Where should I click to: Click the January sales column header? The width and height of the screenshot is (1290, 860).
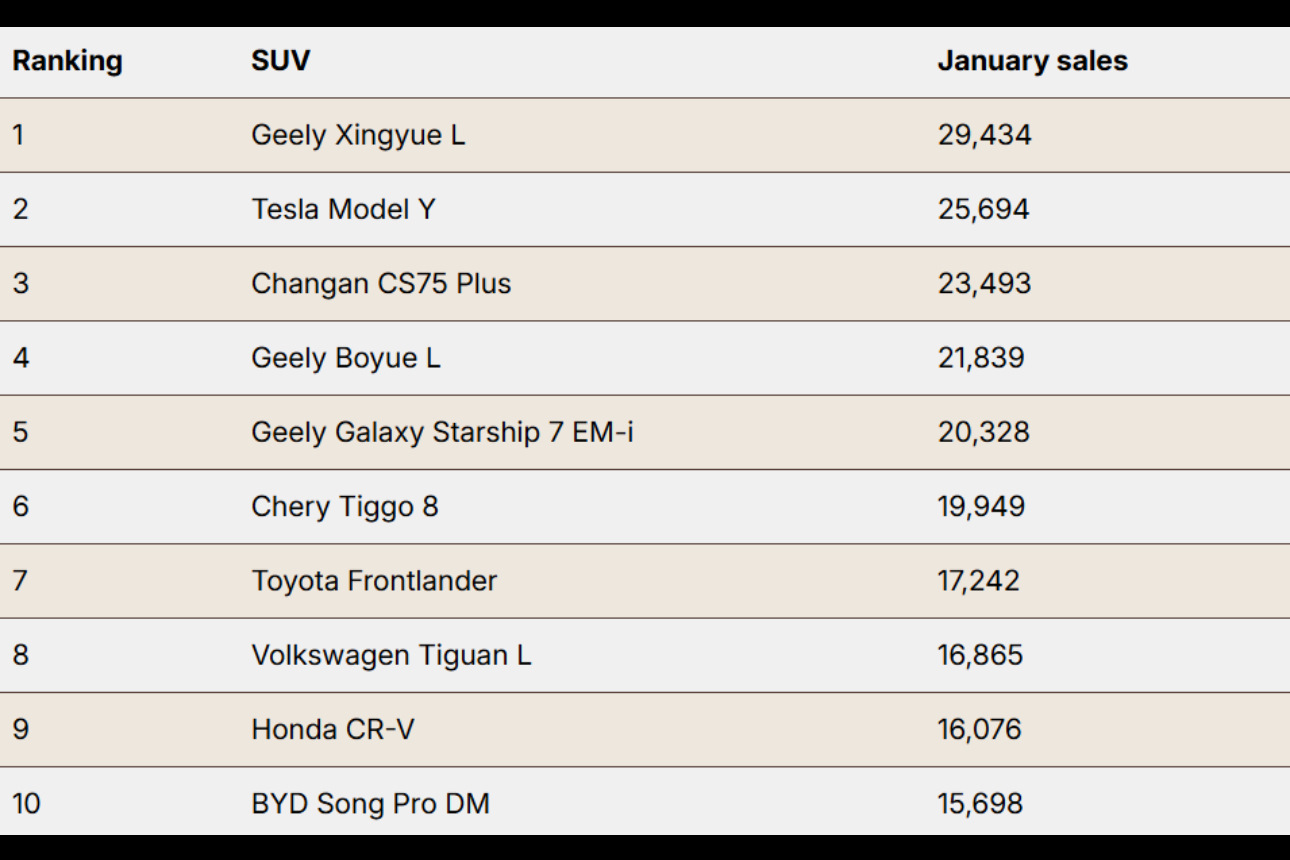(x=1032, y=61)
